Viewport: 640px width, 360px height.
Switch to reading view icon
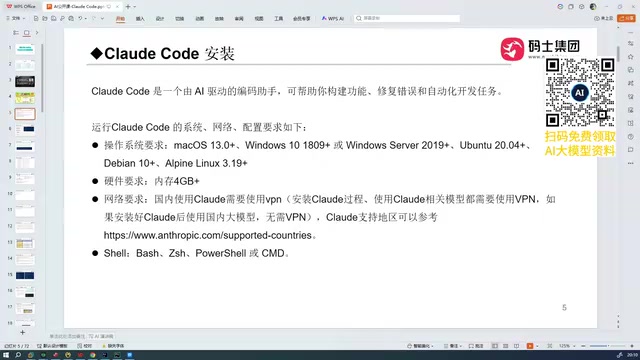pyautogui.click(x=517, y=346)
